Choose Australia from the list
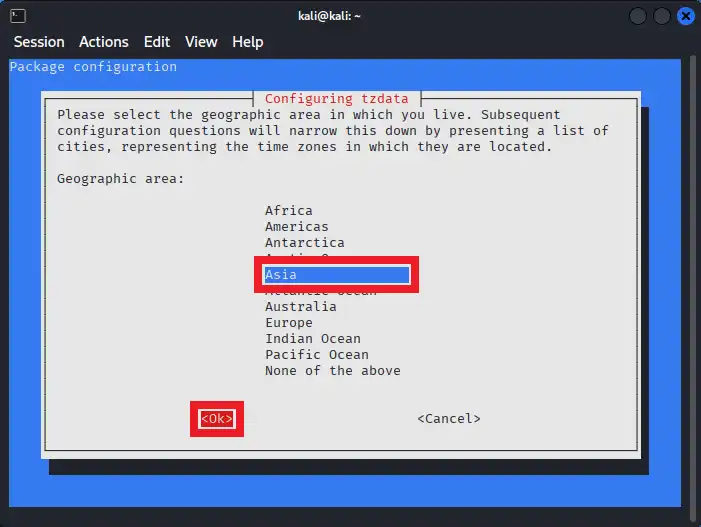The width and height of the screenshot is (701, 527). pyautogui.click(x=301, y=307)
